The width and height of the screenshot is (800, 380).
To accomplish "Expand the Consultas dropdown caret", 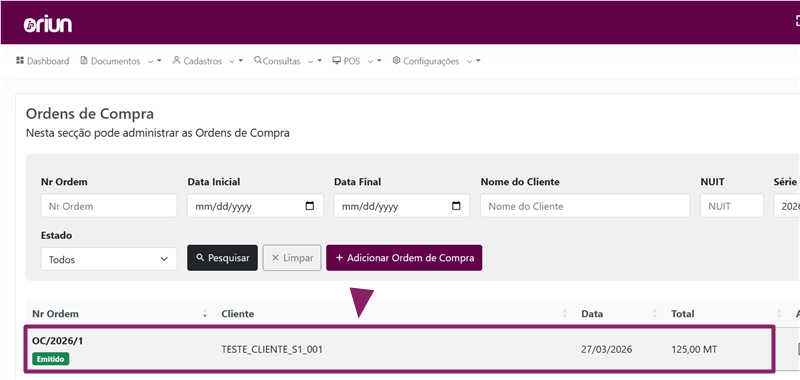I will click(320, 61).
